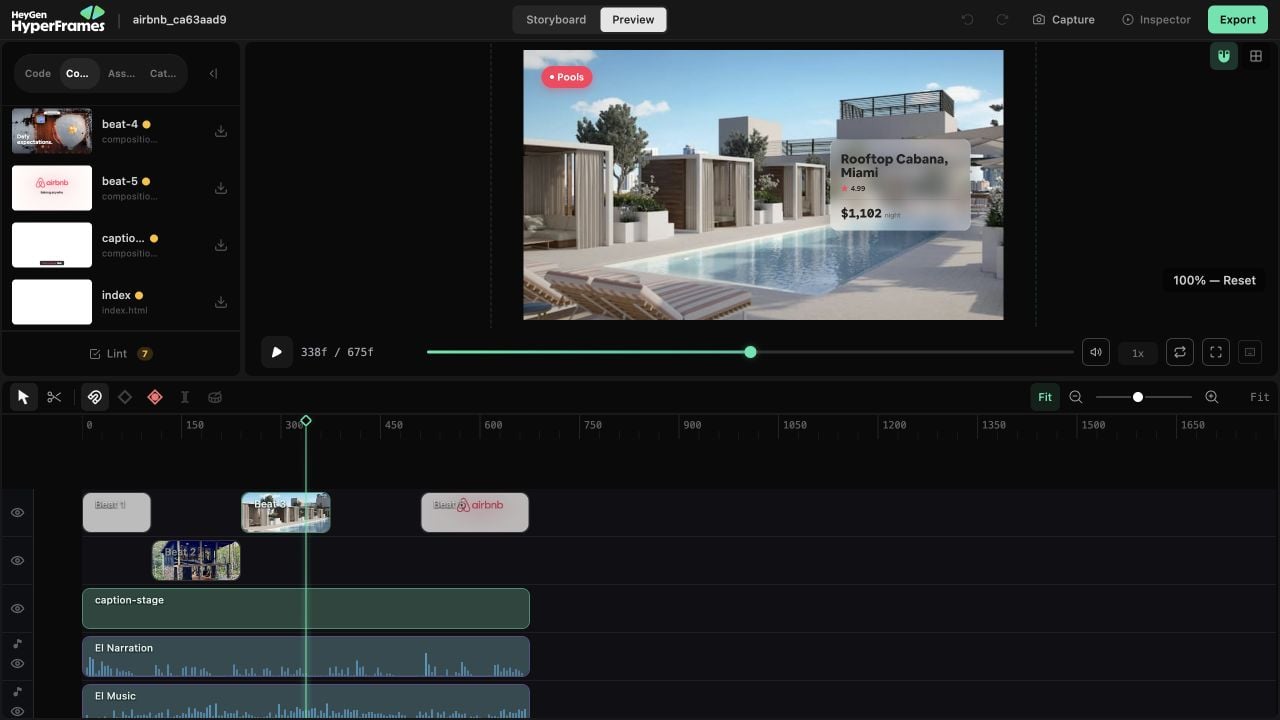This screenshot has height=720, width=1280.
Task: Click the timeline playhead diamond marker
Action: 306,421
